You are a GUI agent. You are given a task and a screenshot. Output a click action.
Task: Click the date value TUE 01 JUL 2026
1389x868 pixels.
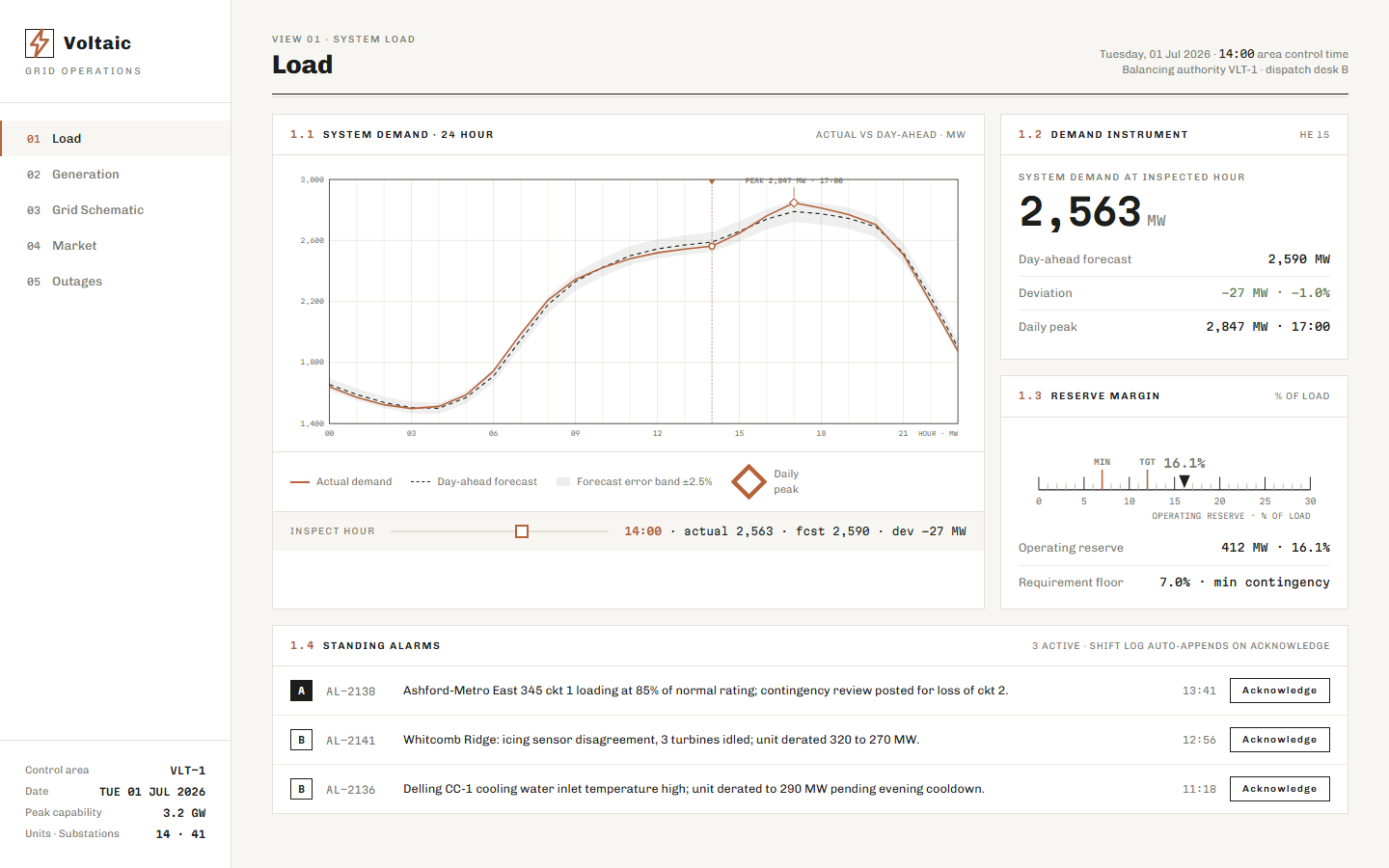click(152, 792)
